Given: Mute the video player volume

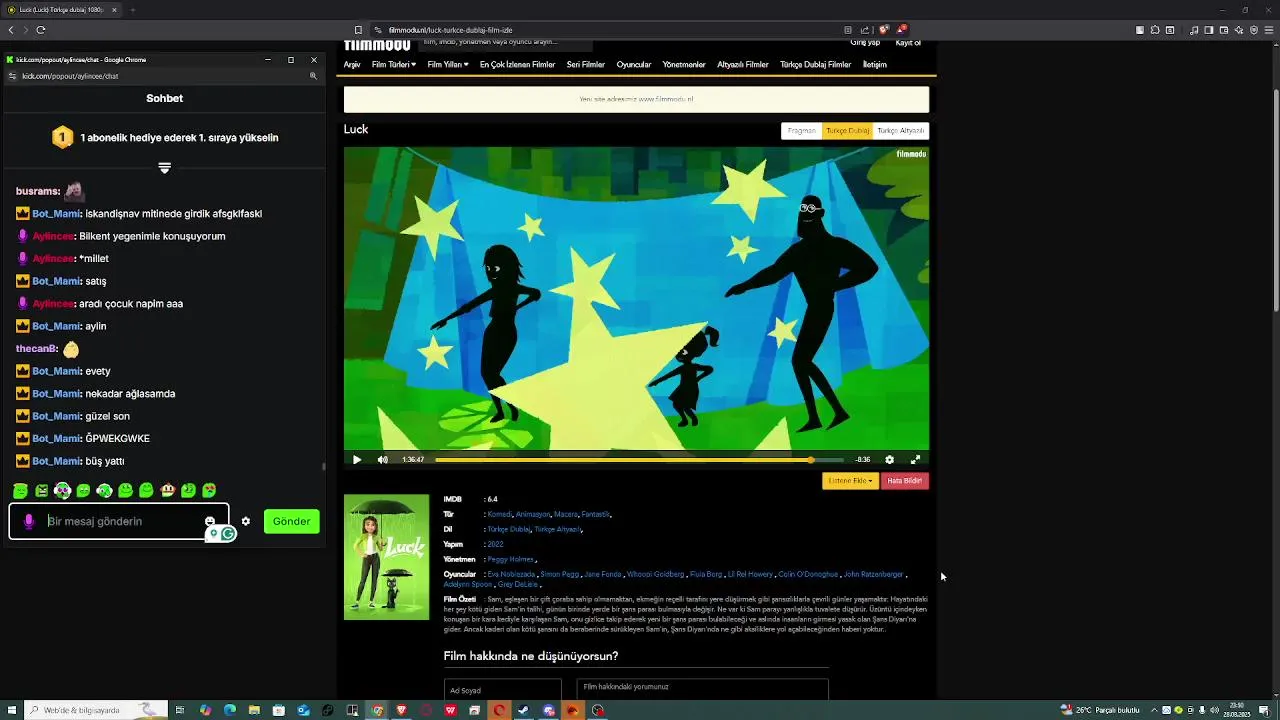Looking at the screenshot, I should click(x=383, y=460).
